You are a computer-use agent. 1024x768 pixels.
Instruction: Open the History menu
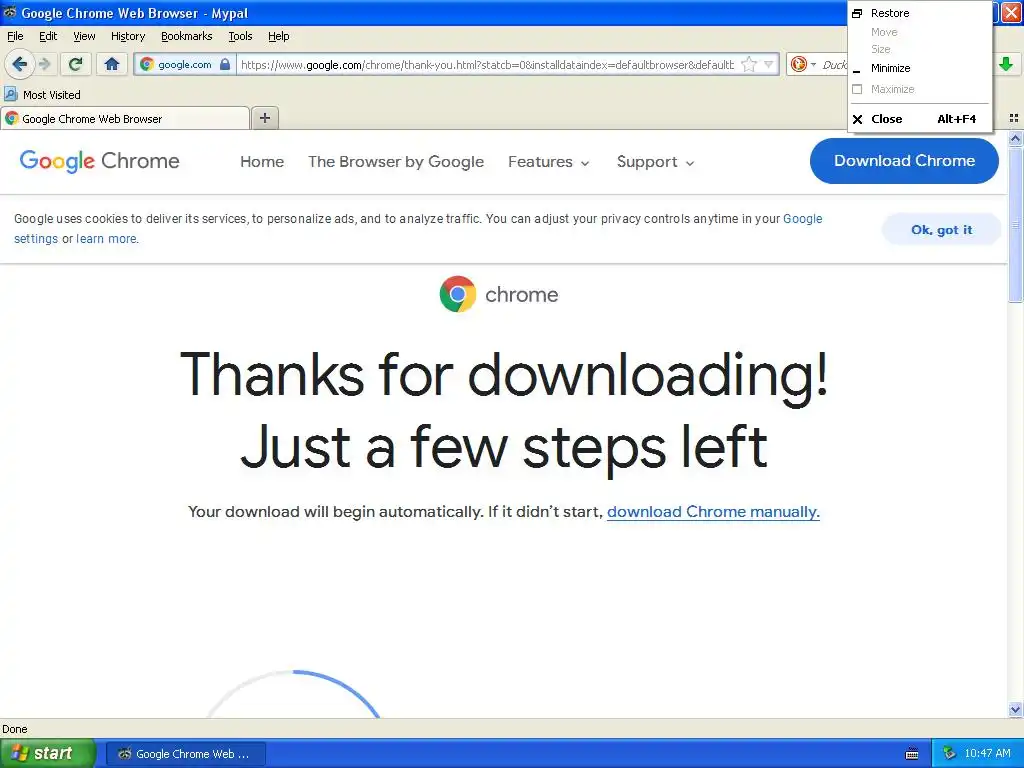127,36
